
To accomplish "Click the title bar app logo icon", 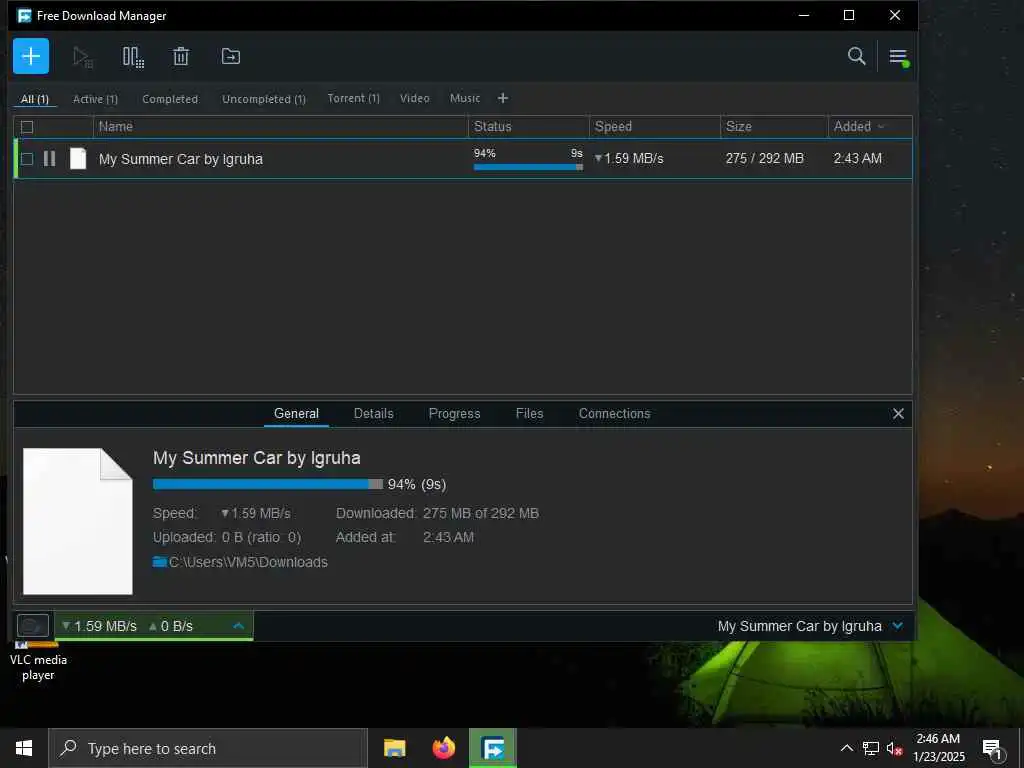I will (24, 16).
